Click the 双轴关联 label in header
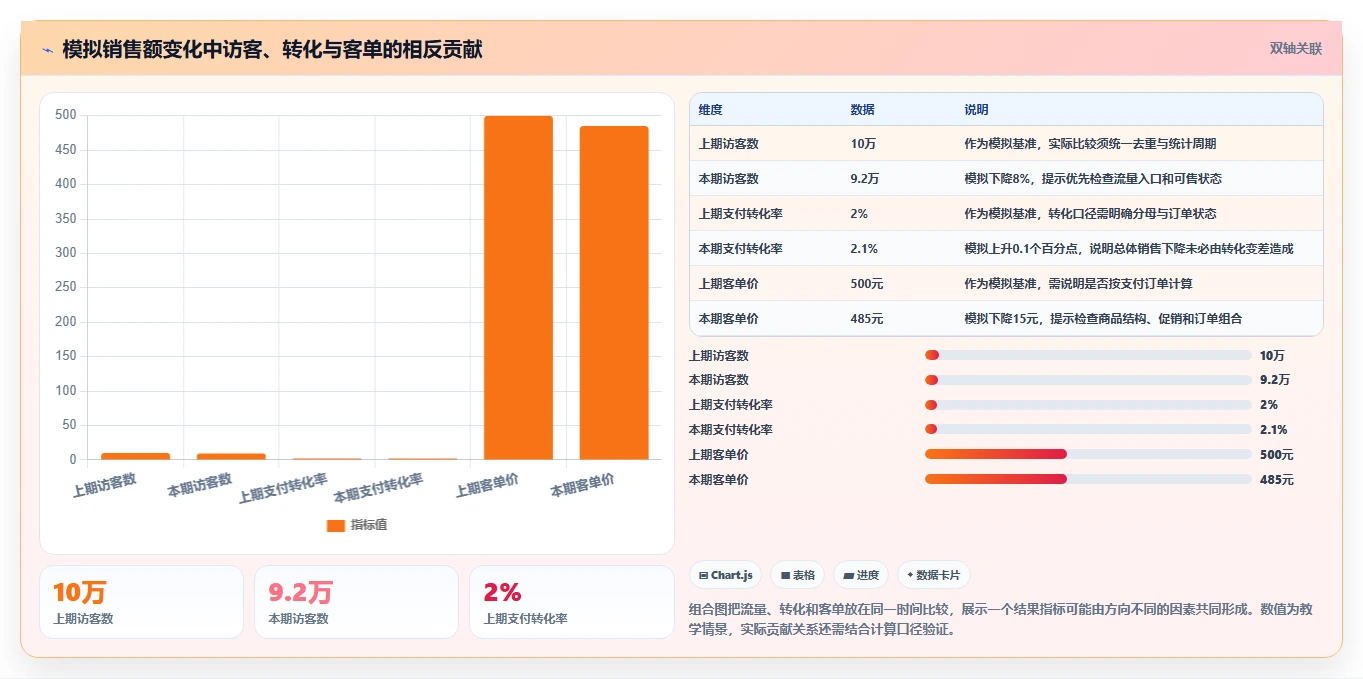Image resolution: width=1363 pixels, height=679 pixels. 1296,49
